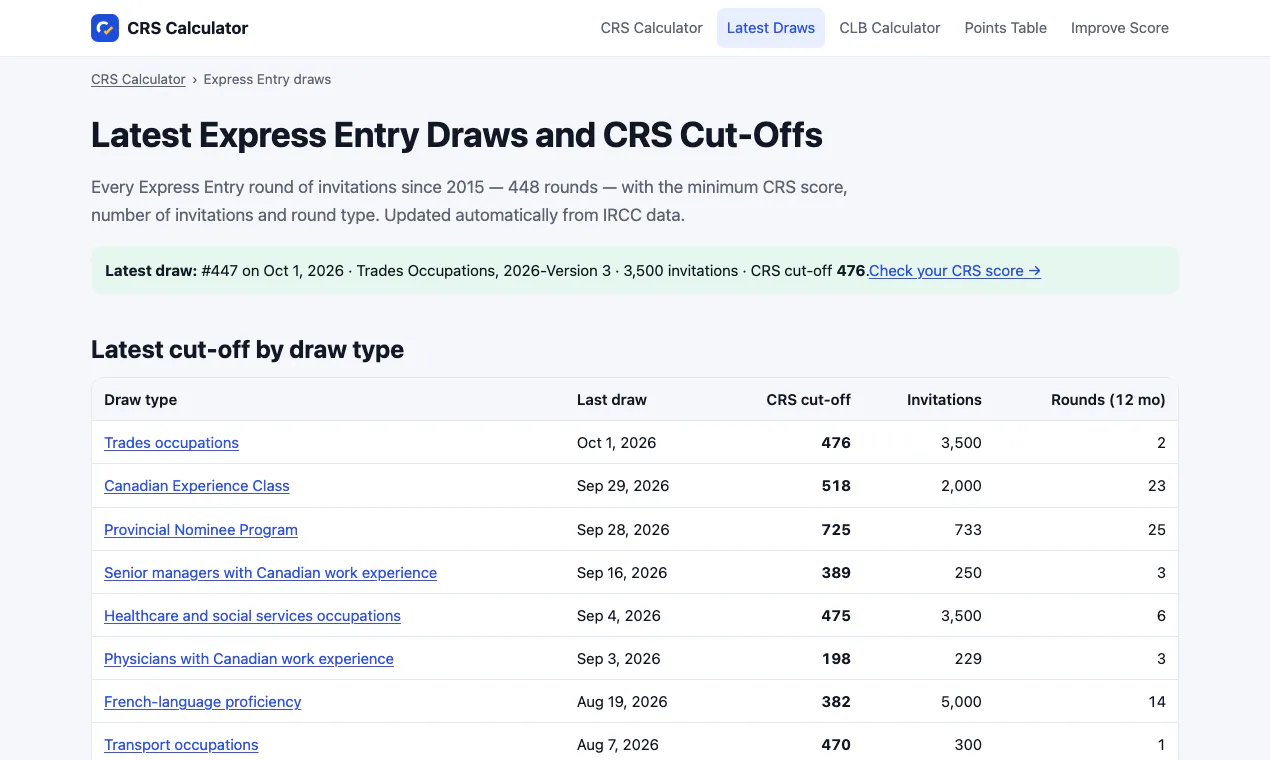Screen dimensions: 1270x760
Task: Open the CRS Calculator nav item
Action: pos(651,28)
